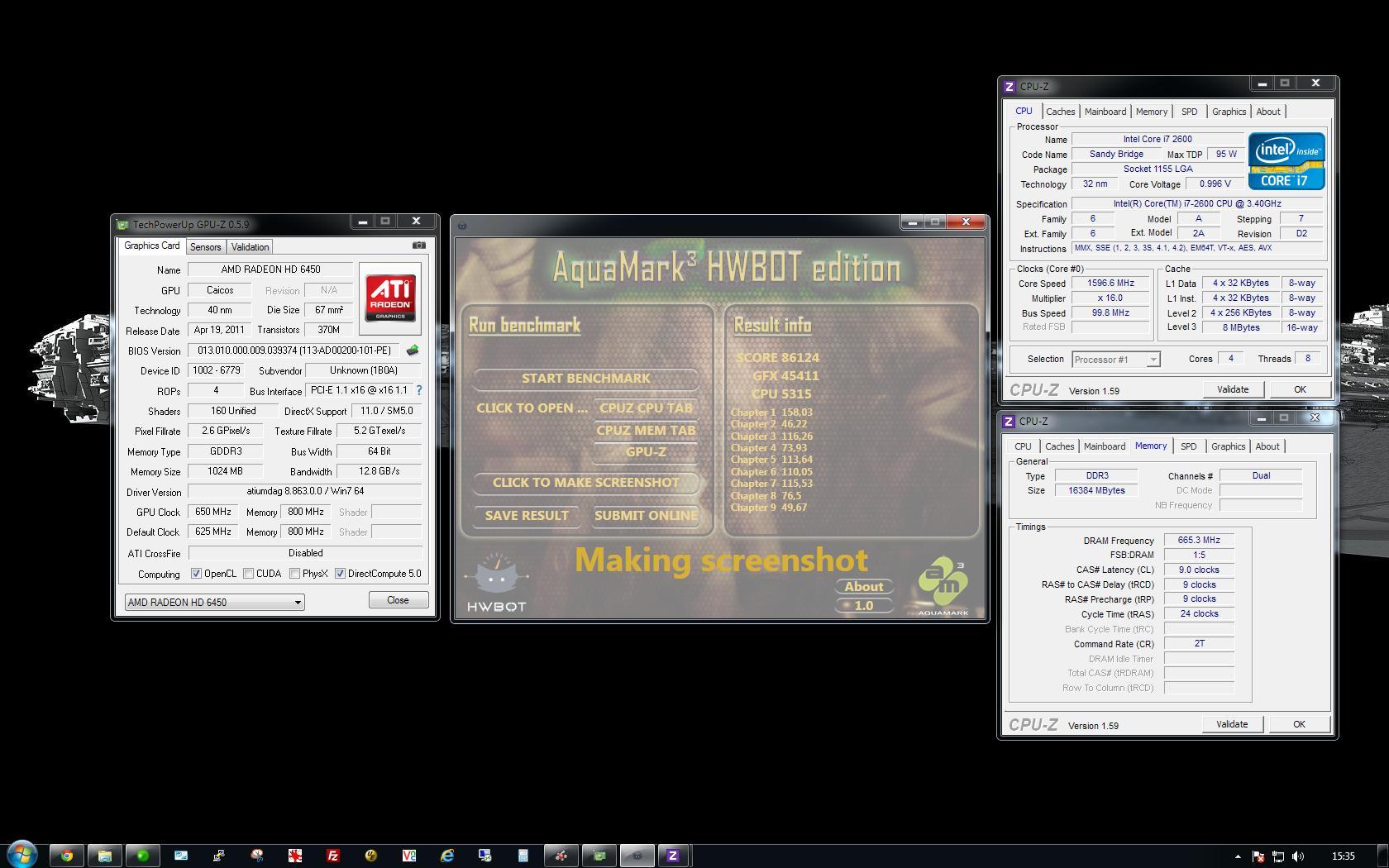Screen dimensions: 1389x868
Task: Click START BENCHMARK in AquaMark
Action: pyautogui.click(x=585, y=378)
